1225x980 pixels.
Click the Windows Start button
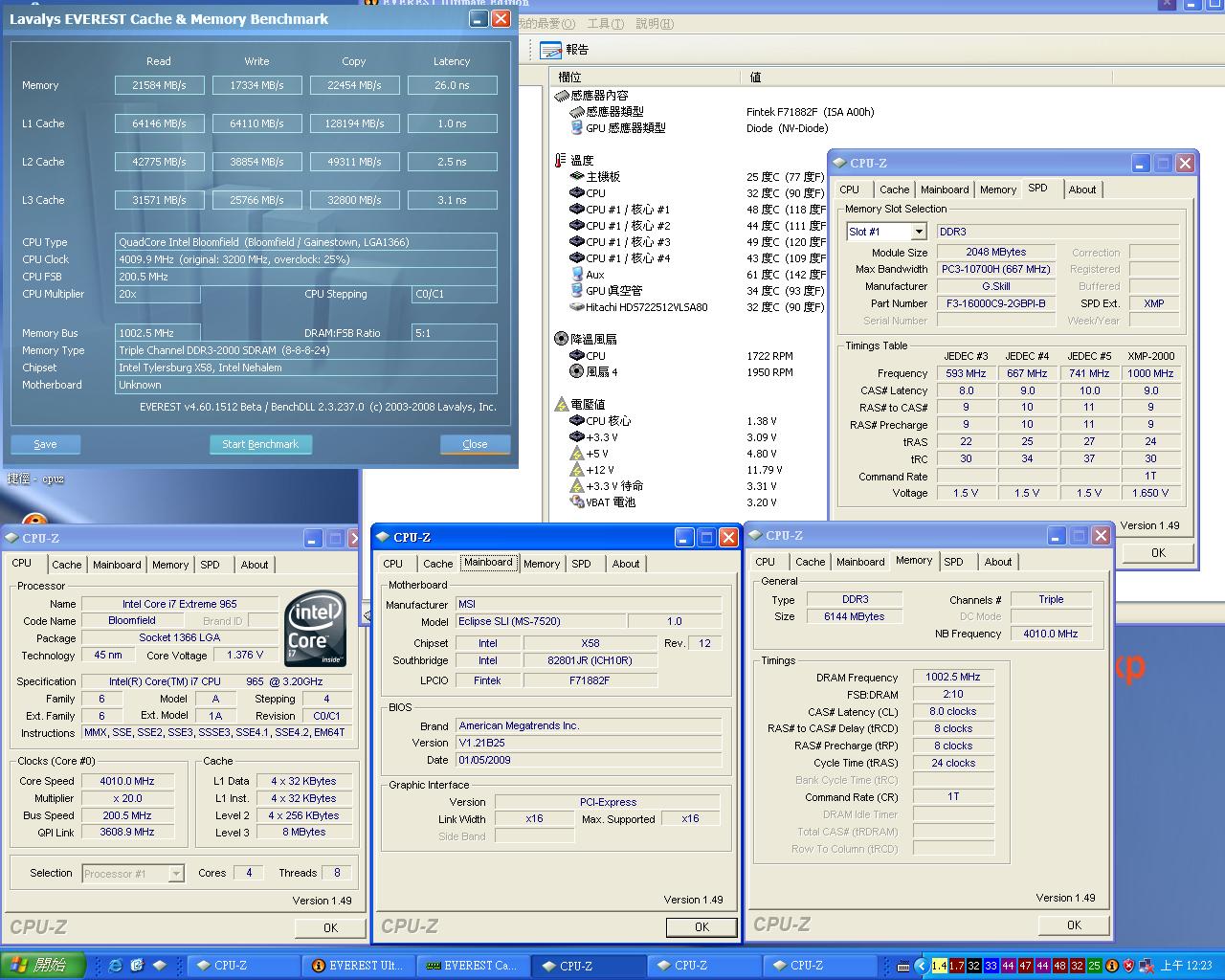pos(42,966)
